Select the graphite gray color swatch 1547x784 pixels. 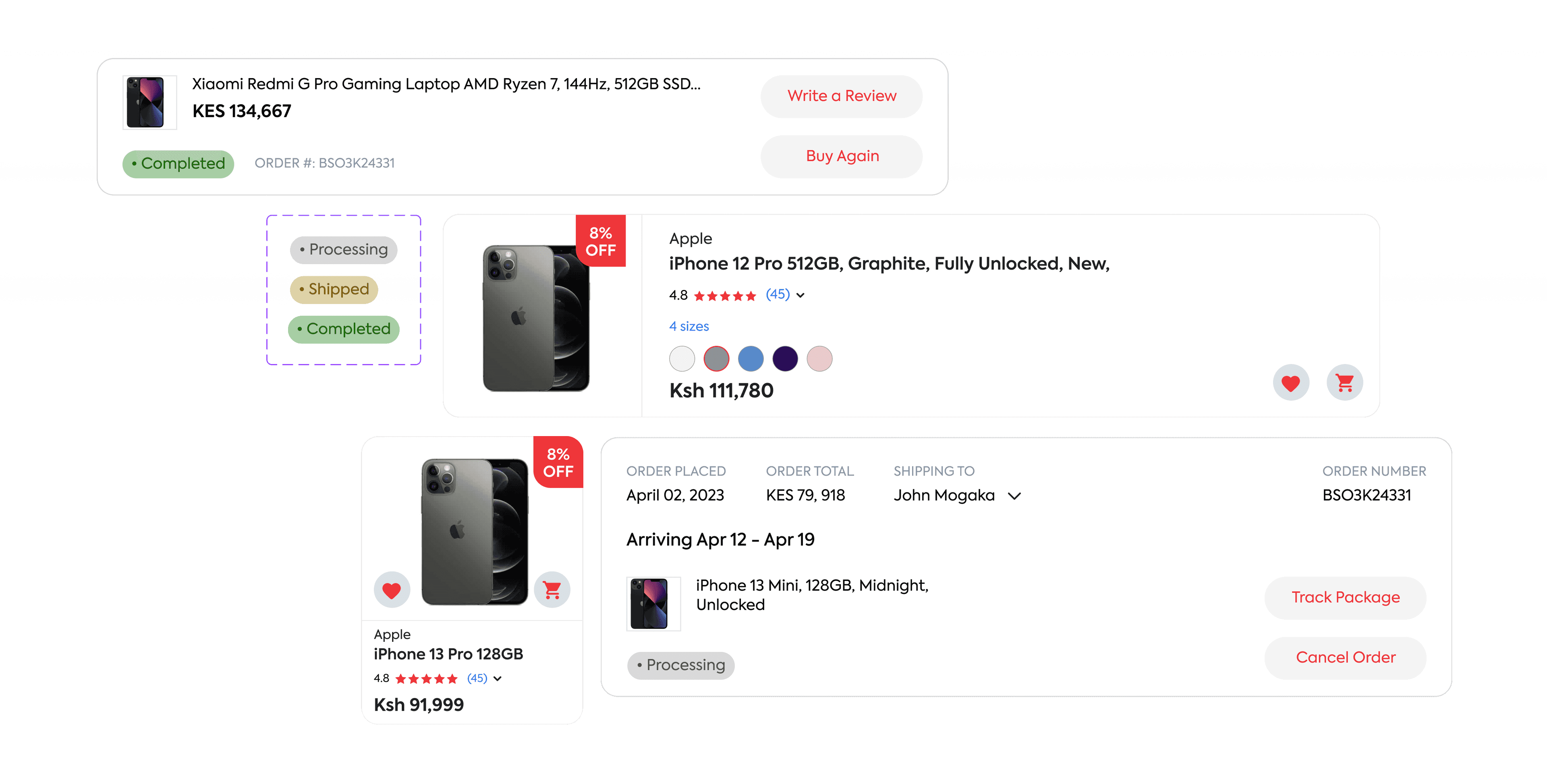coord(716,359)
